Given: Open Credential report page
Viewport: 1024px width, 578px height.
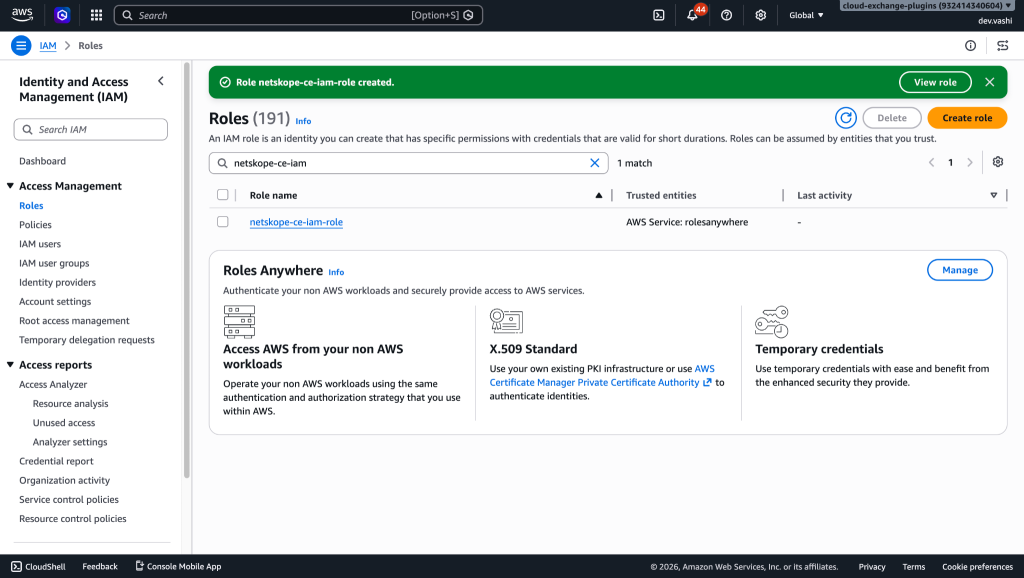Looking at the screenshot, I should tap(56, 461).
